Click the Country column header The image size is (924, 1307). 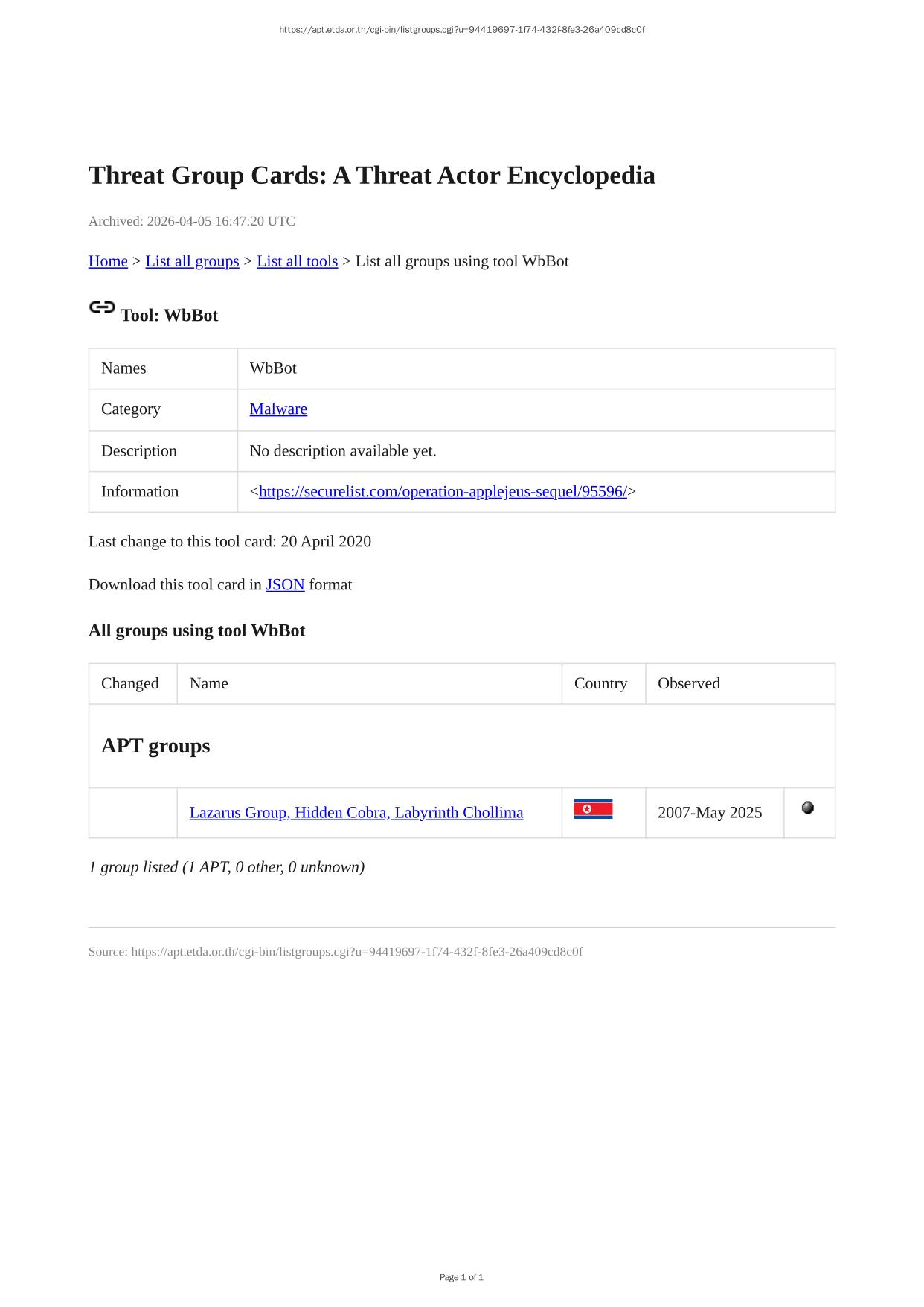click(600, 684)
